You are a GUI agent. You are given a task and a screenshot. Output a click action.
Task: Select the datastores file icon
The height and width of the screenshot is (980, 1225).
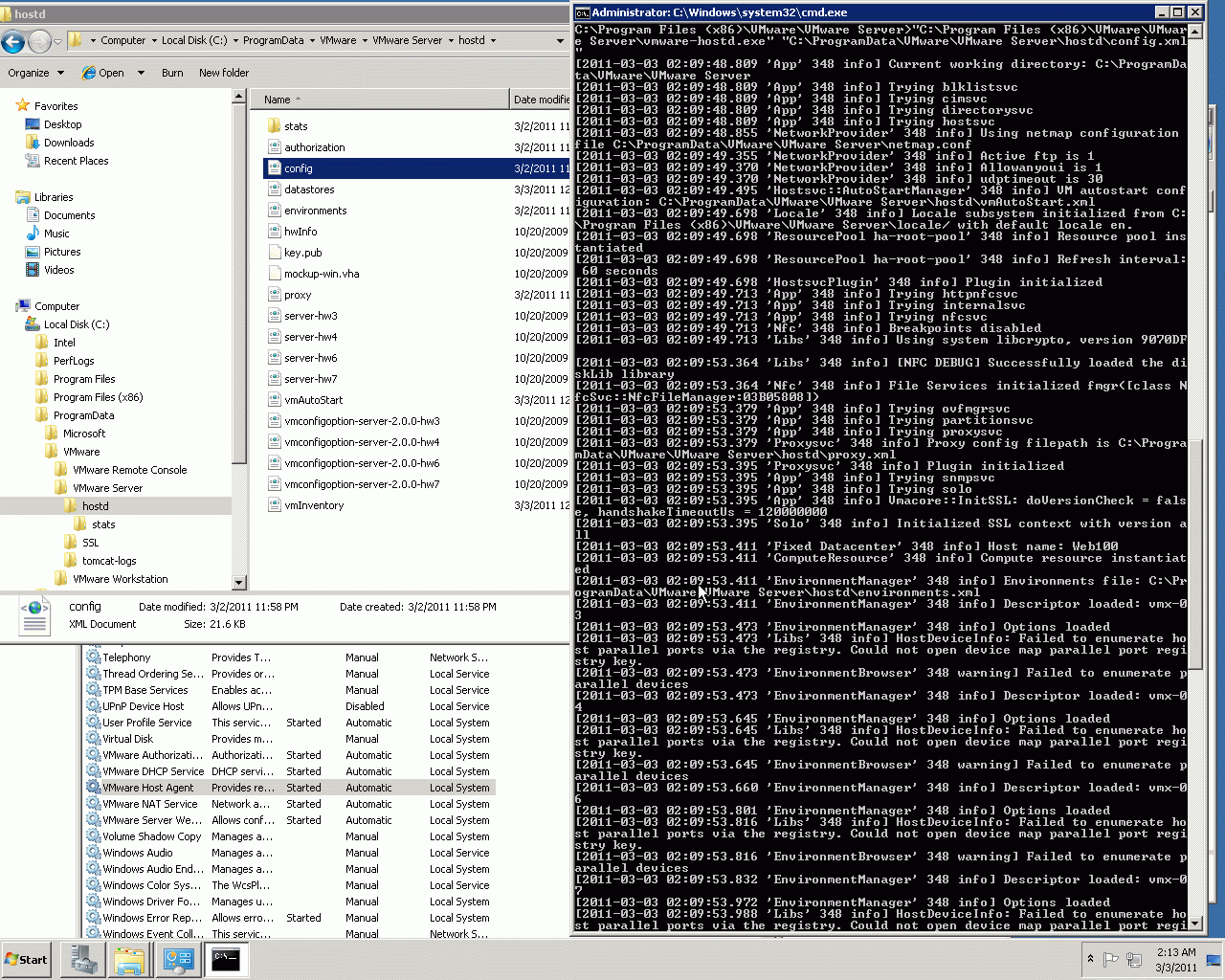(x=274, y=189)
